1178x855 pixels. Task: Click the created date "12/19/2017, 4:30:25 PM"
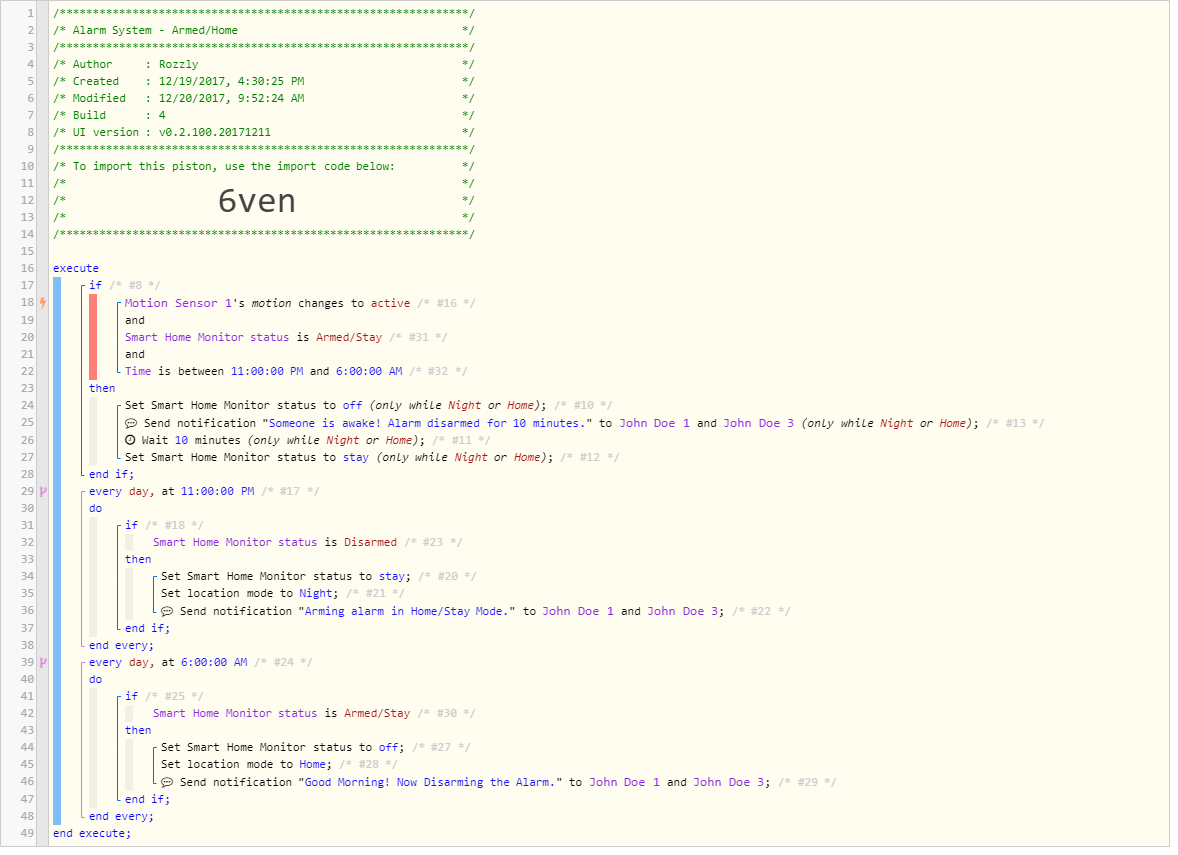click(231, 81)
